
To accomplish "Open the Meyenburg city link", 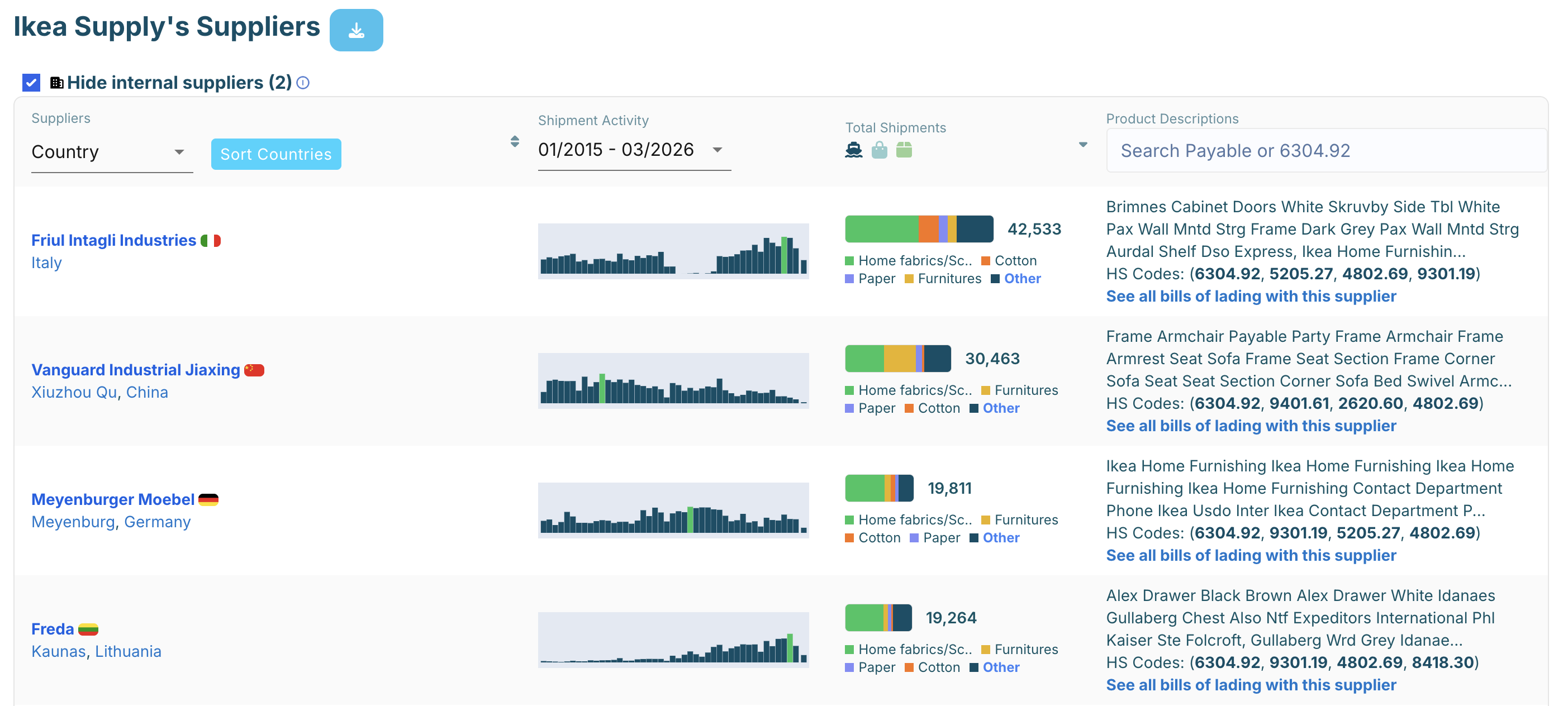I will [x=73, y=522].
